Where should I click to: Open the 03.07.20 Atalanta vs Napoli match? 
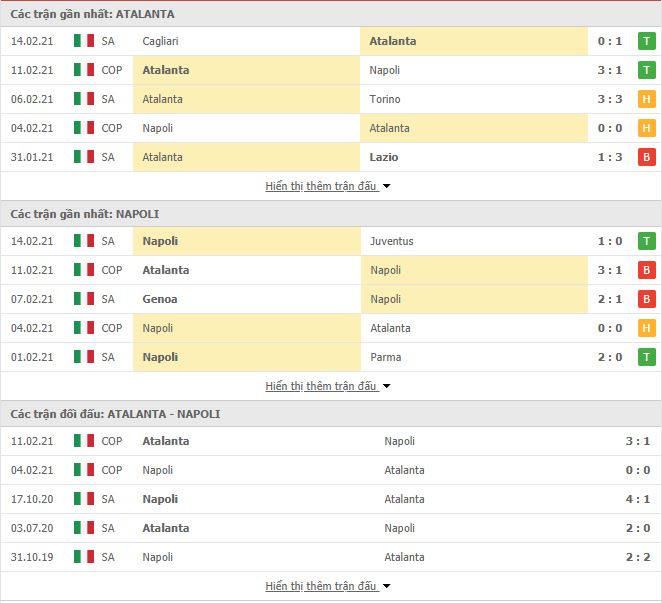tap(331, 528)
